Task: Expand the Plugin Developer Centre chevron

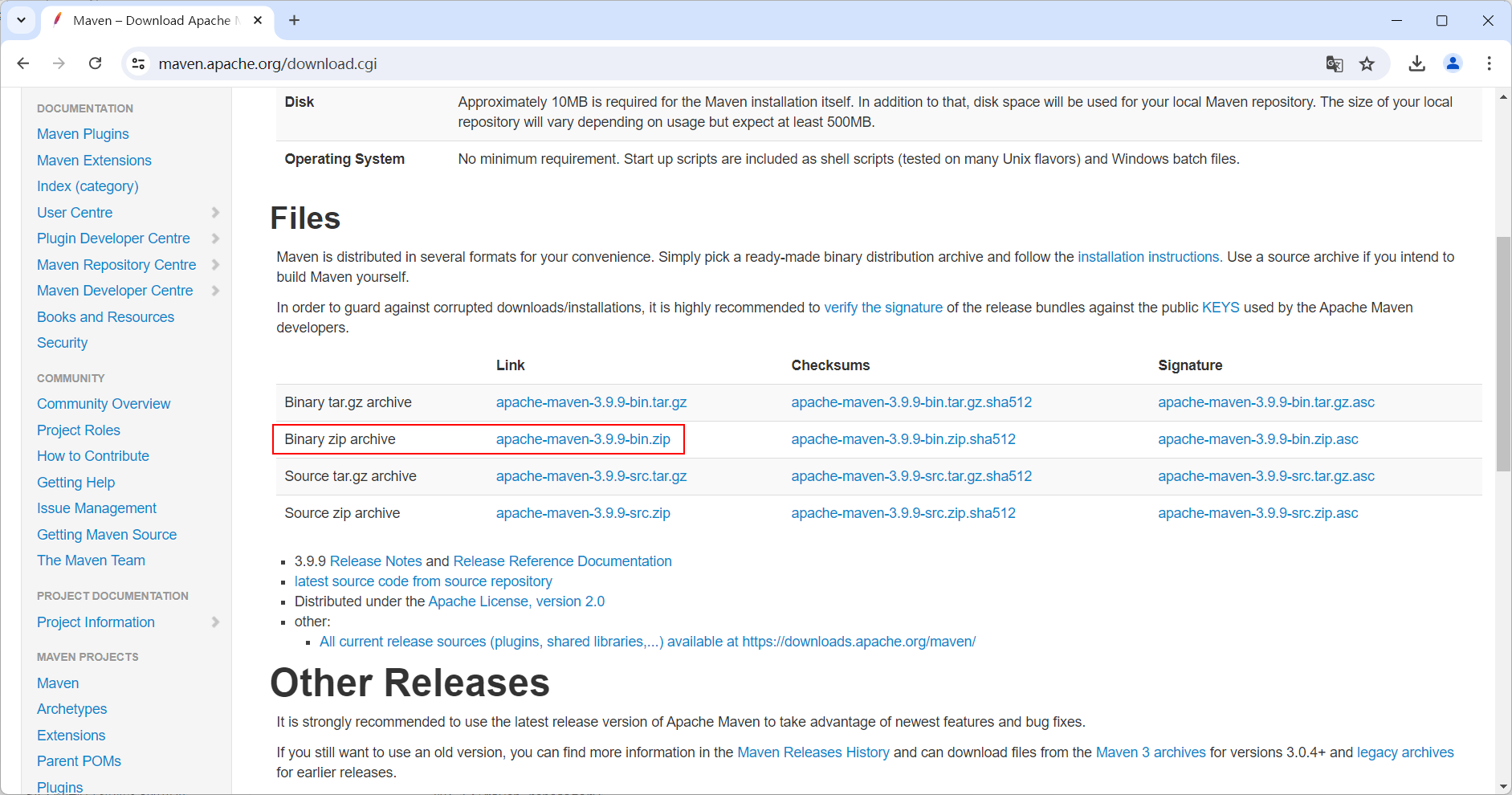Action: pos(215,238)
